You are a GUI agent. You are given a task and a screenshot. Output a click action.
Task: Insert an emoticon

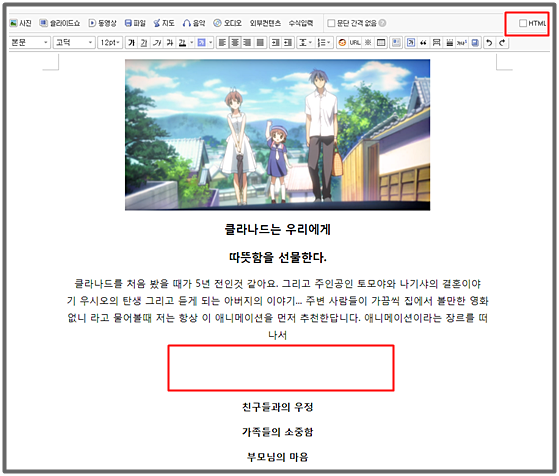point(342,43)
